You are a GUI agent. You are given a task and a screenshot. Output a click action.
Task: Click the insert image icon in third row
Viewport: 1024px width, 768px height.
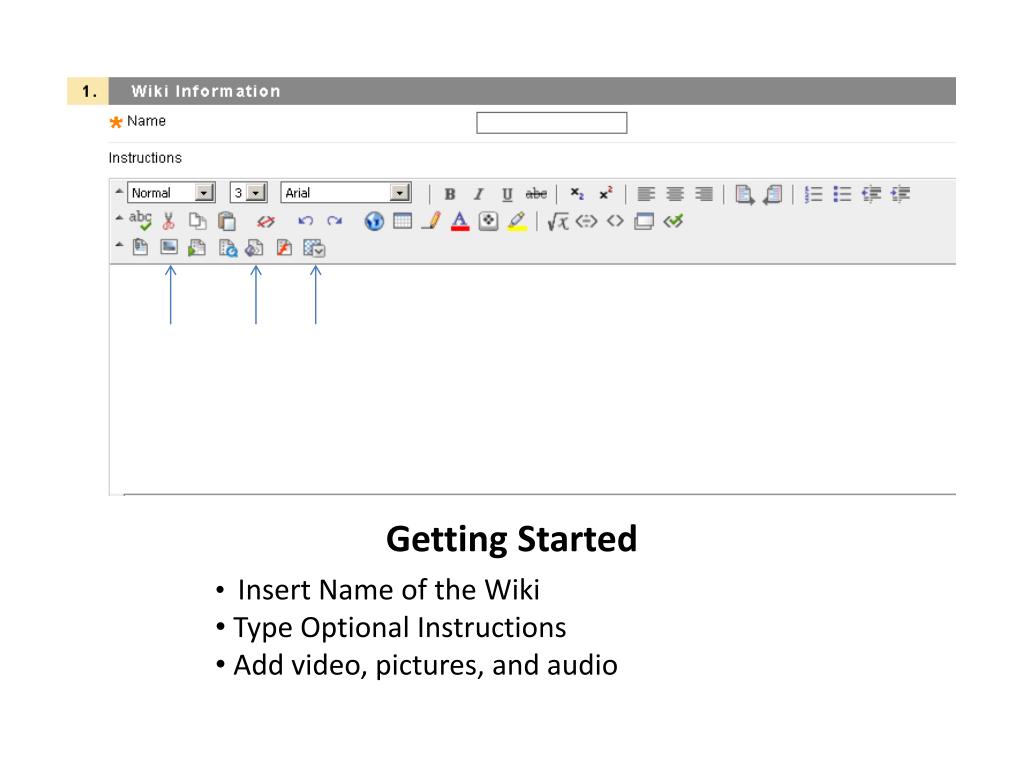pyautogui.click(x=169, y=248)
